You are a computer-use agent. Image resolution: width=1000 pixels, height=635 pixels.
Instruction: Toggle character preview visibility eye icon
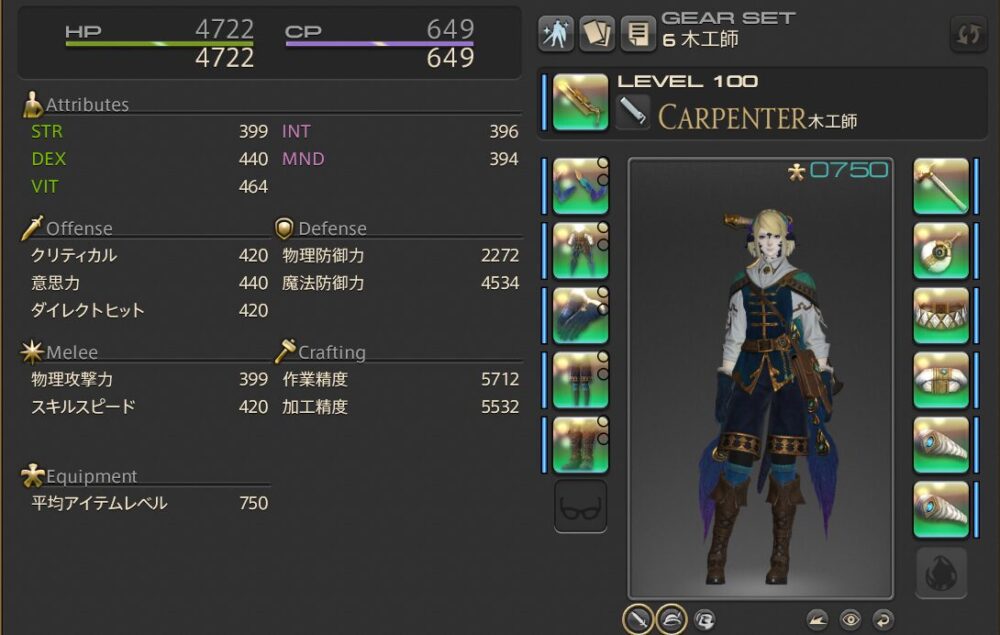850,620
